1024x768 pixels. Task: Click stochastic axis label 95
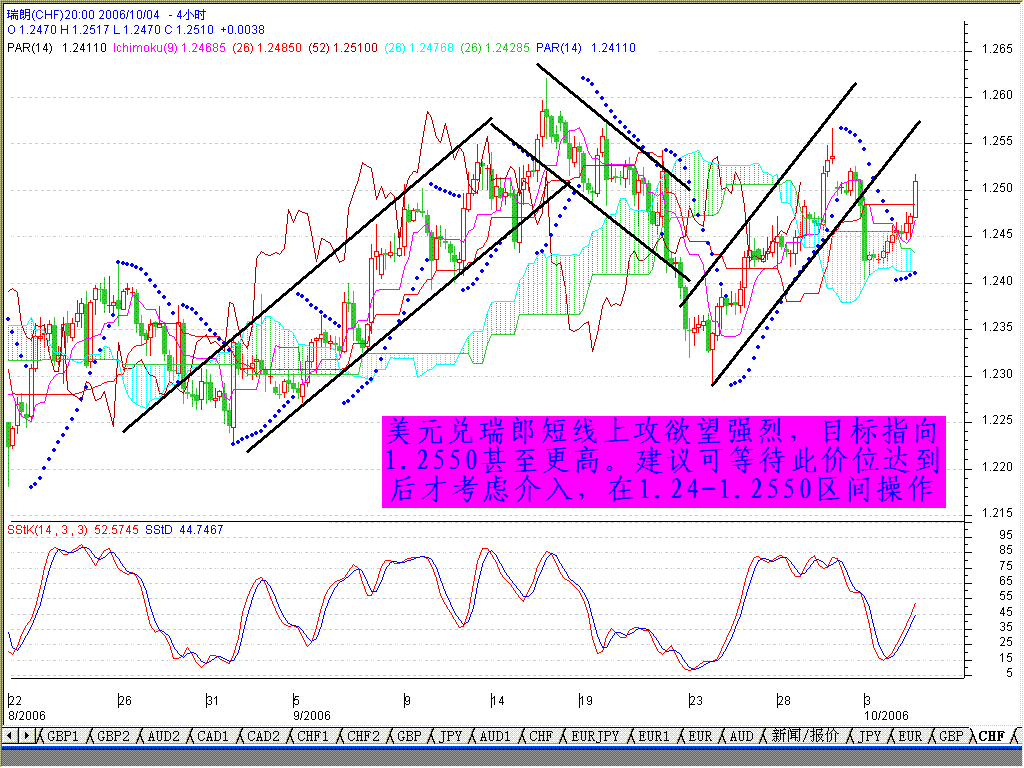(x=1006, y=535)
